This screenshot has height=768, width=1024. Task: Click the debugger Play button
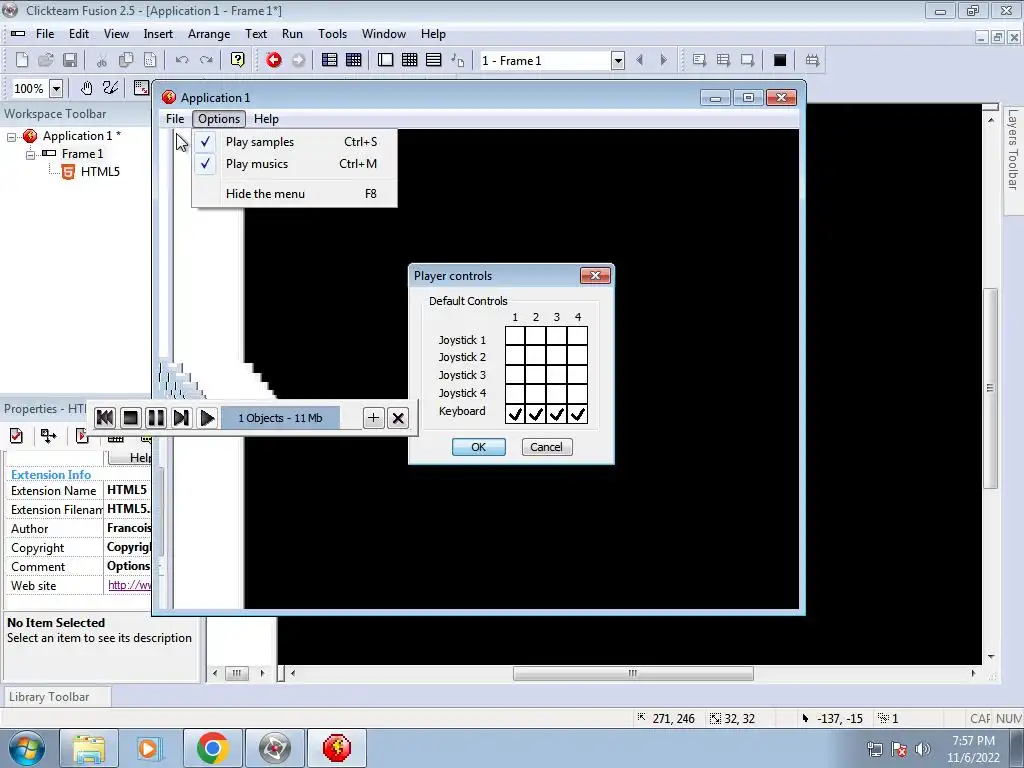207,418
